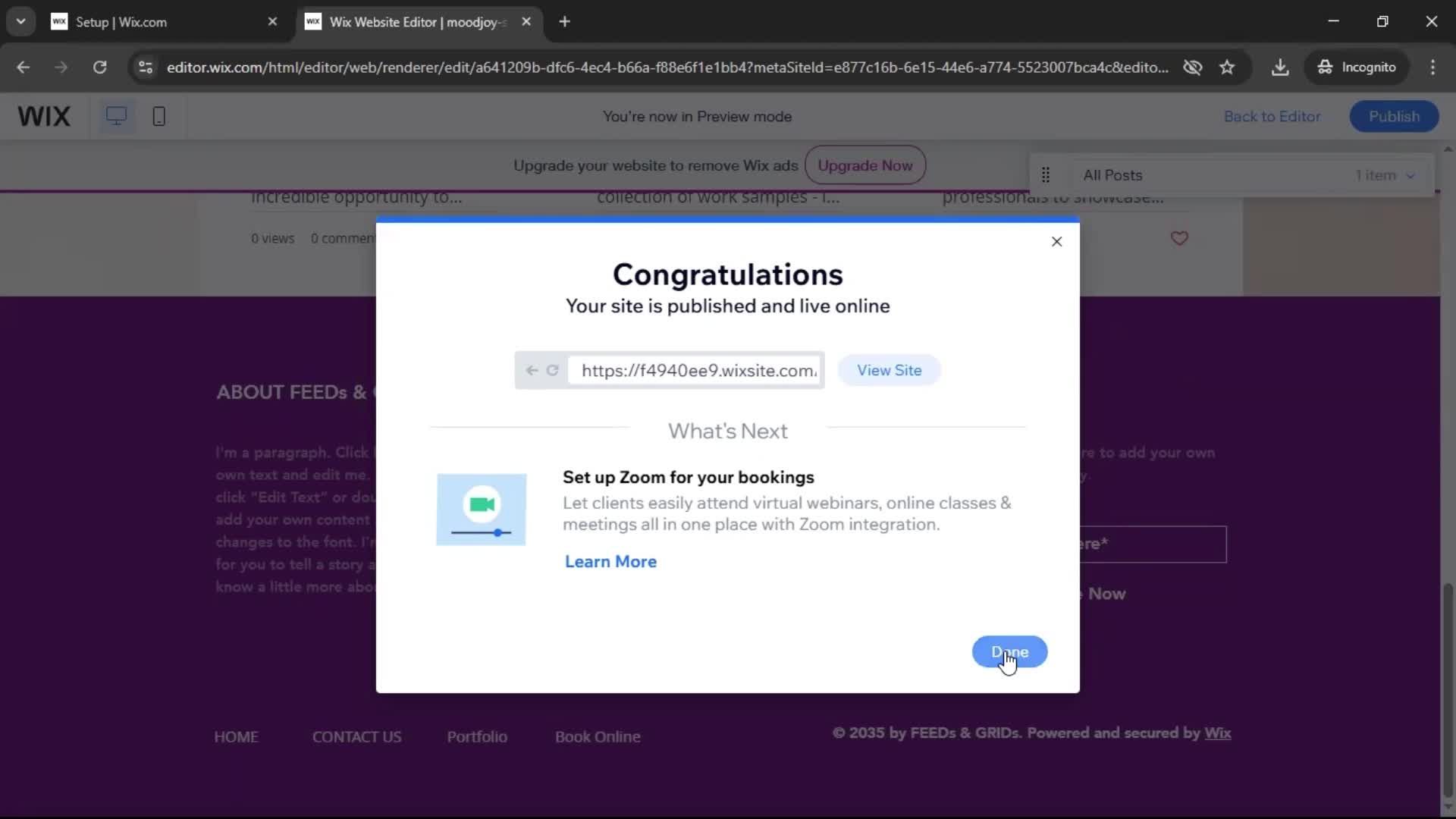Open the tab search dropdown
This screenshot has width=1456, height=819.
(20, 22)
